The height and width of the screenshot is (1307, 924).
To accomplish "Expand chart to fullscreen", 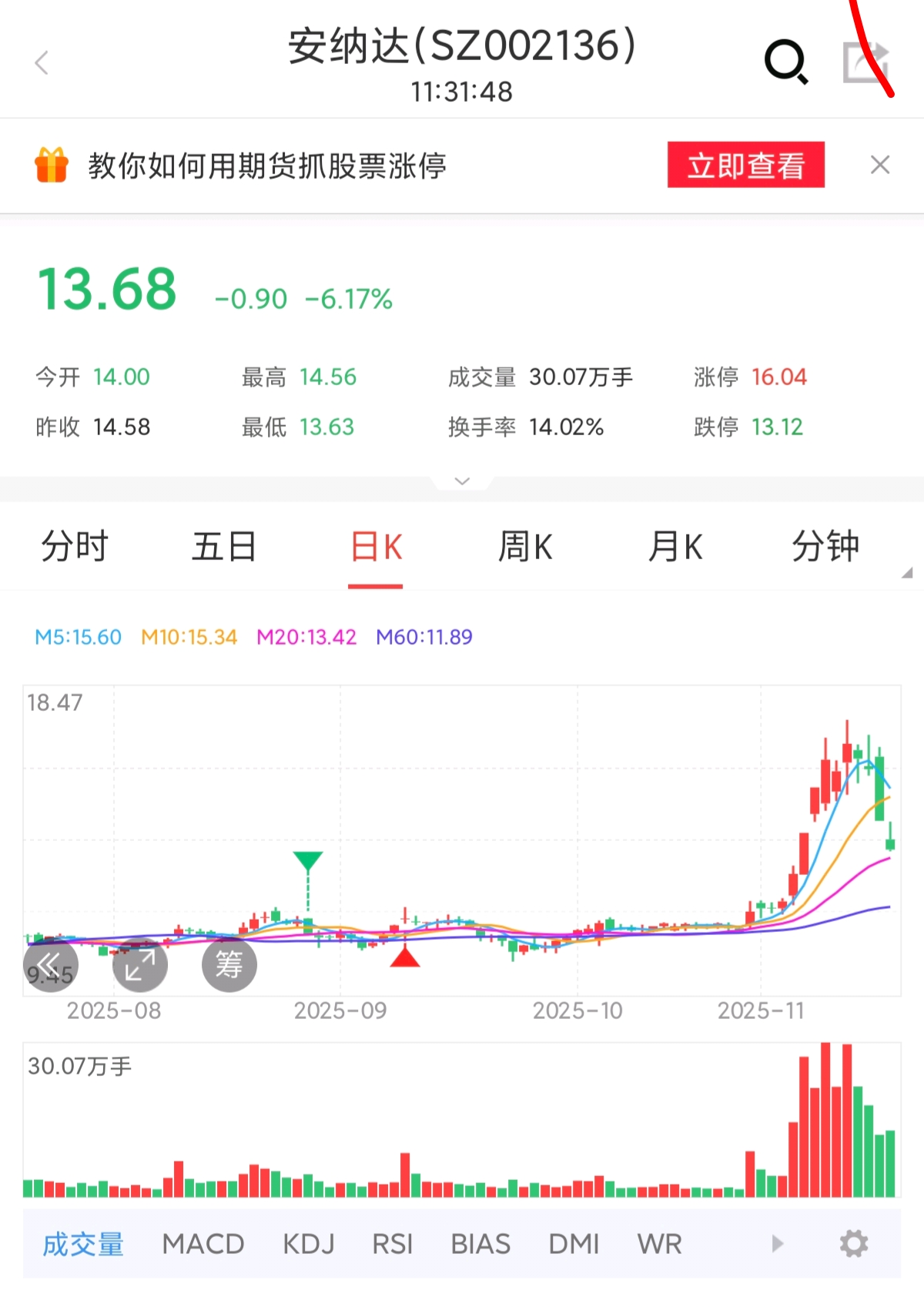I will point(140,964).
